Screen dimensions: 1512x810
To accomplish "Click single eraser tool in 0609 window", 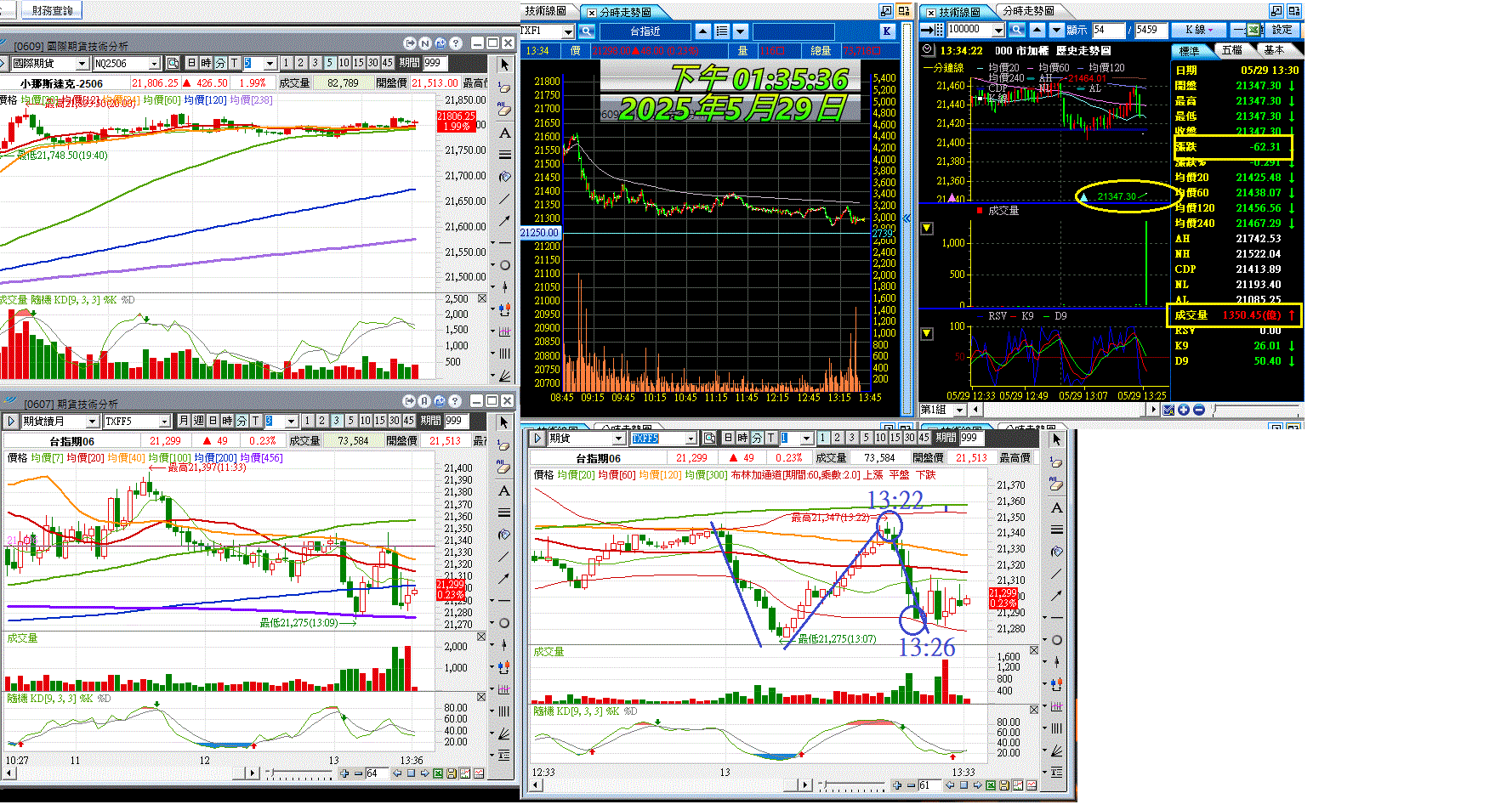I will coord(504,88).
